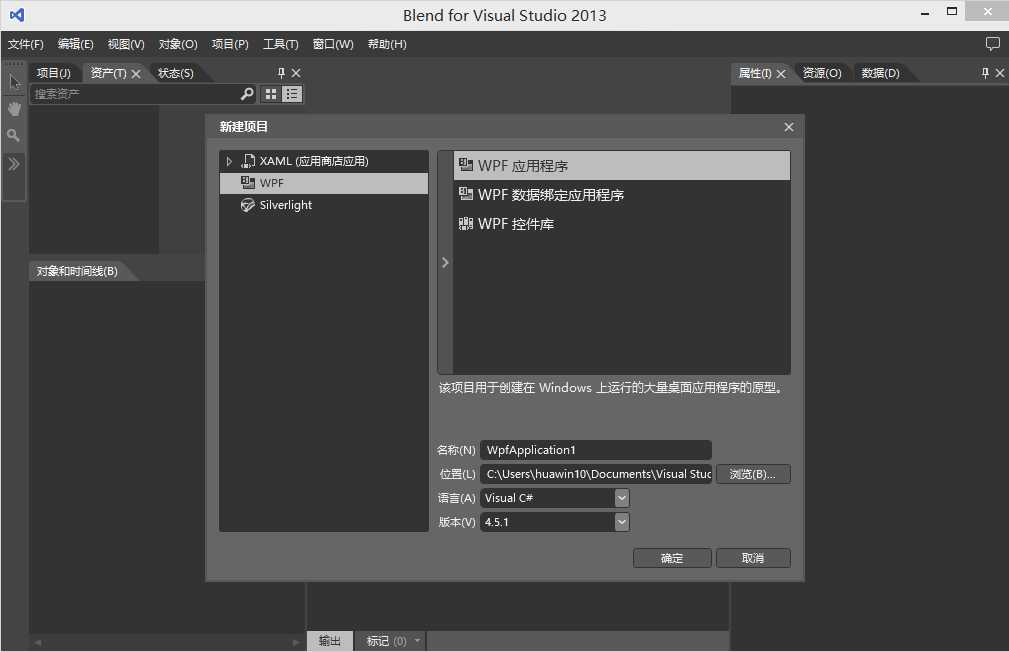Screen dimensions: 1009x652
Task: Click the left arrow of the horizontal scrollbar
Action: [x=37, y=642]
